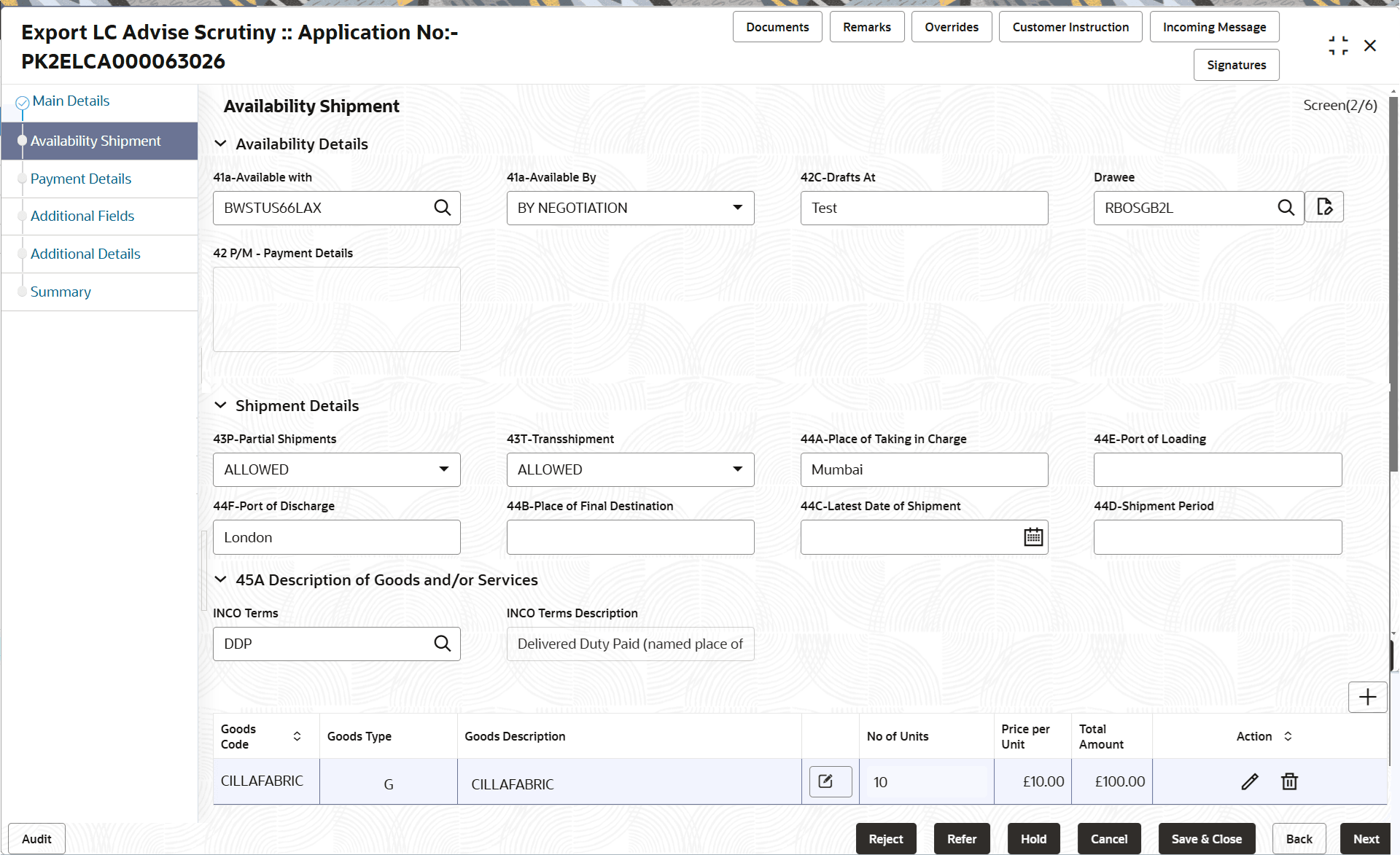Delete the CILLAFABRIC goods row trash icon
The height and width of the screenshot is (855, 1400).
(x=1288, y=781)
